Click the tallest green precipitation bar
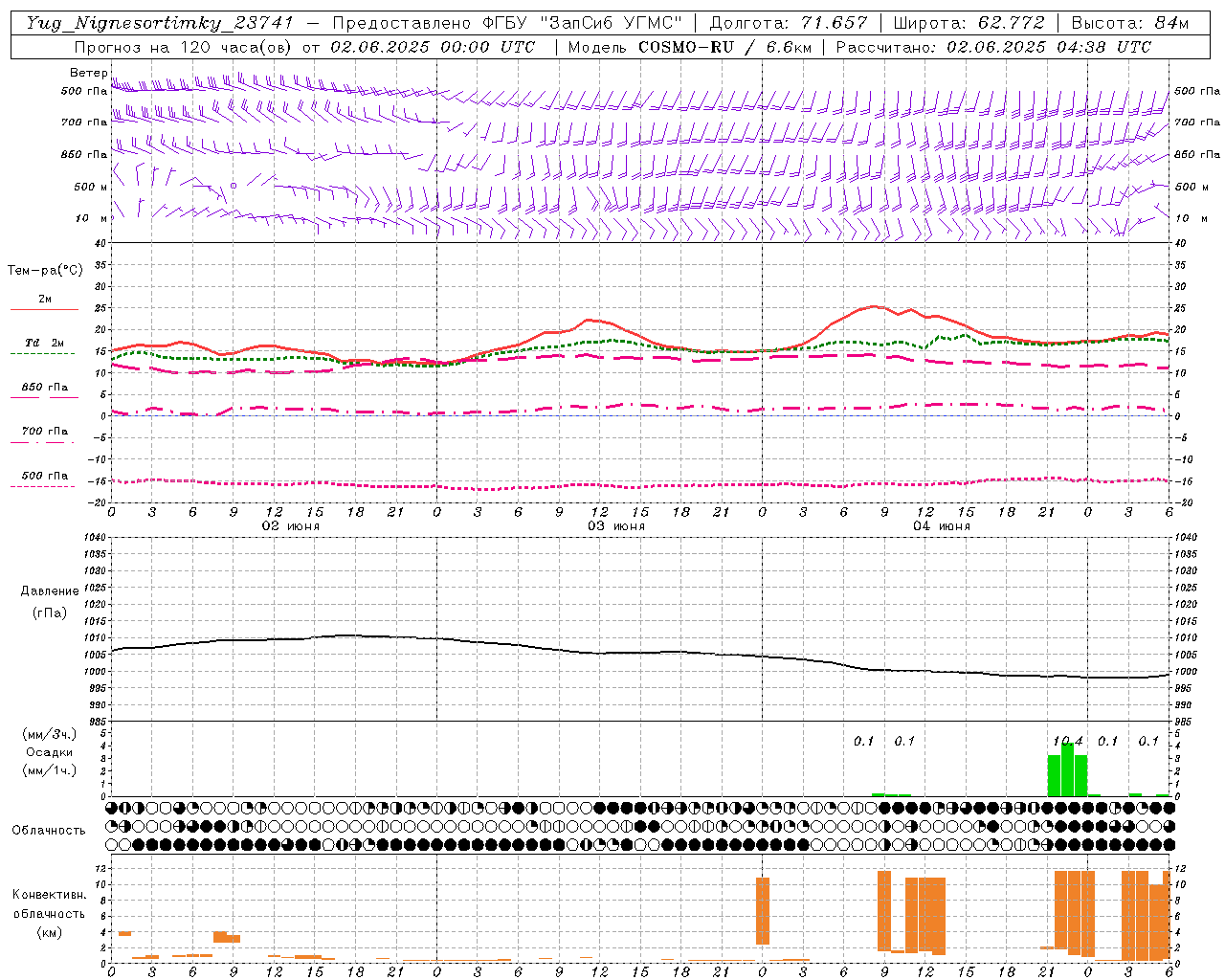This screenshot has height=980, width=1225. (1067, 769)
